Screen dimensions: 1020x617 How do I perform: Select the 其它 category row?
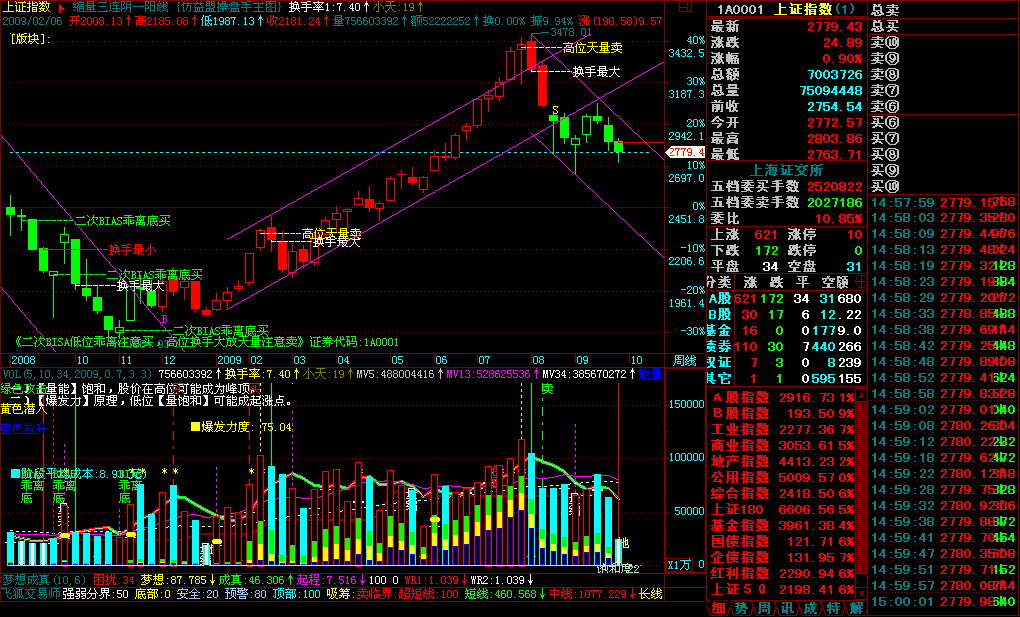(786, 378)
